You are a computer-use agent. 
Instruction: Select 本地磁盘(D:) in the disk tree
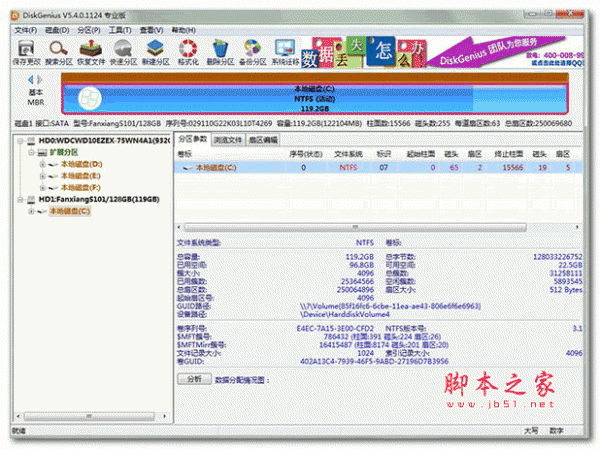point(82,164)
